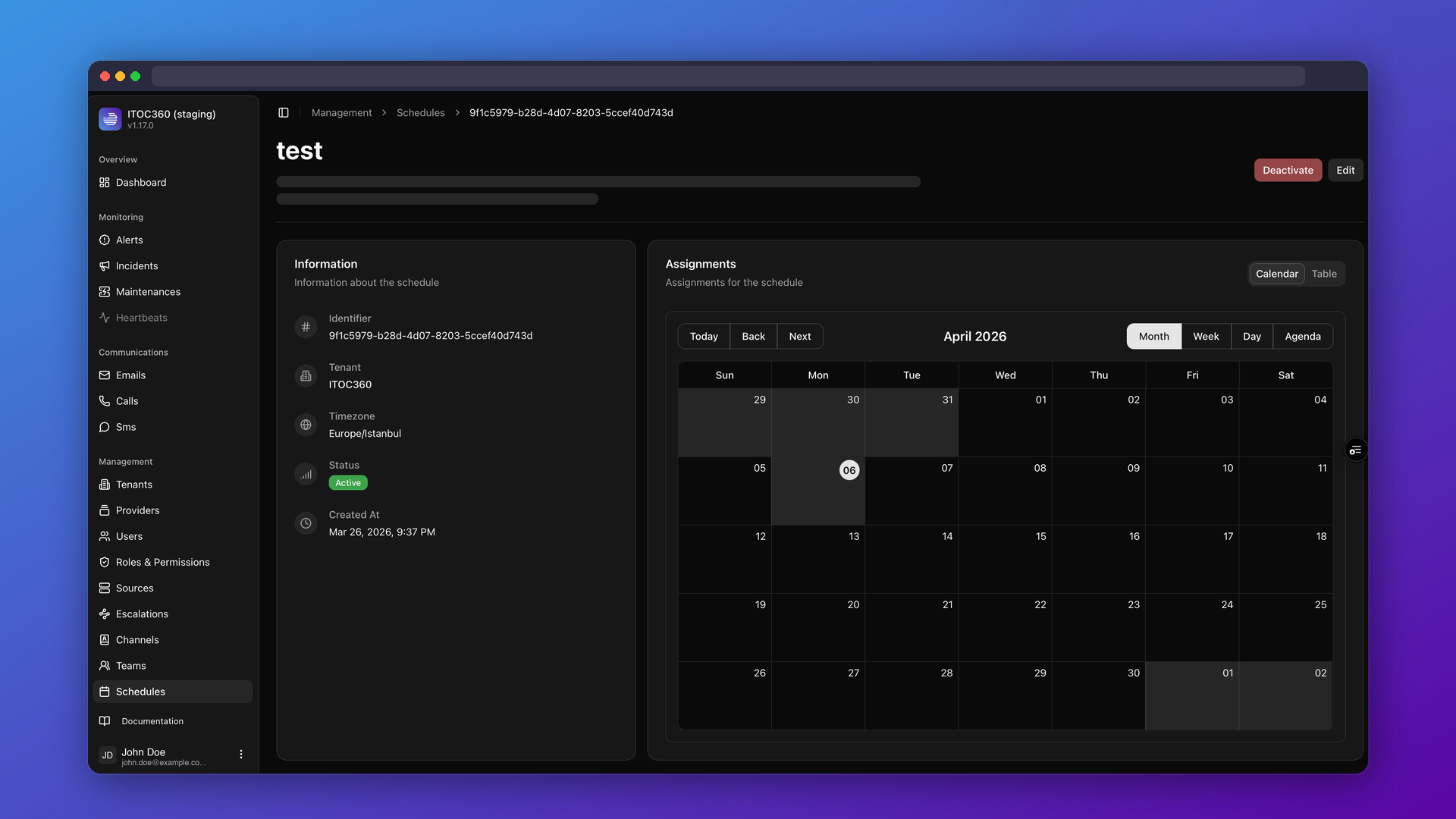Select April 15 calendar cell
1456x819 pixels.
(x=1005, y=560)
